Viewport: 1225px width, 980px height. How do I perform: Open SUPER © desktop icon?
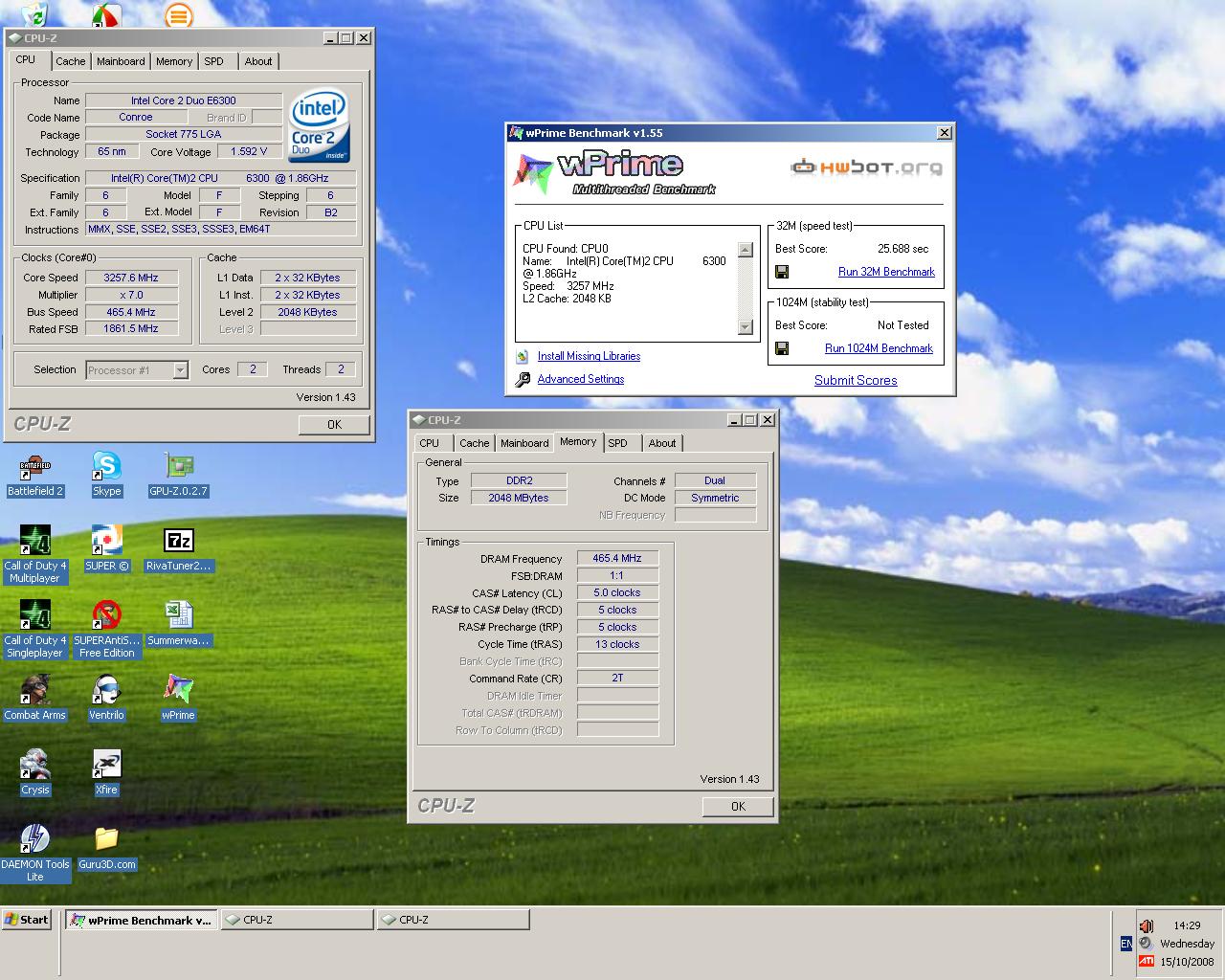coord(106,549)
